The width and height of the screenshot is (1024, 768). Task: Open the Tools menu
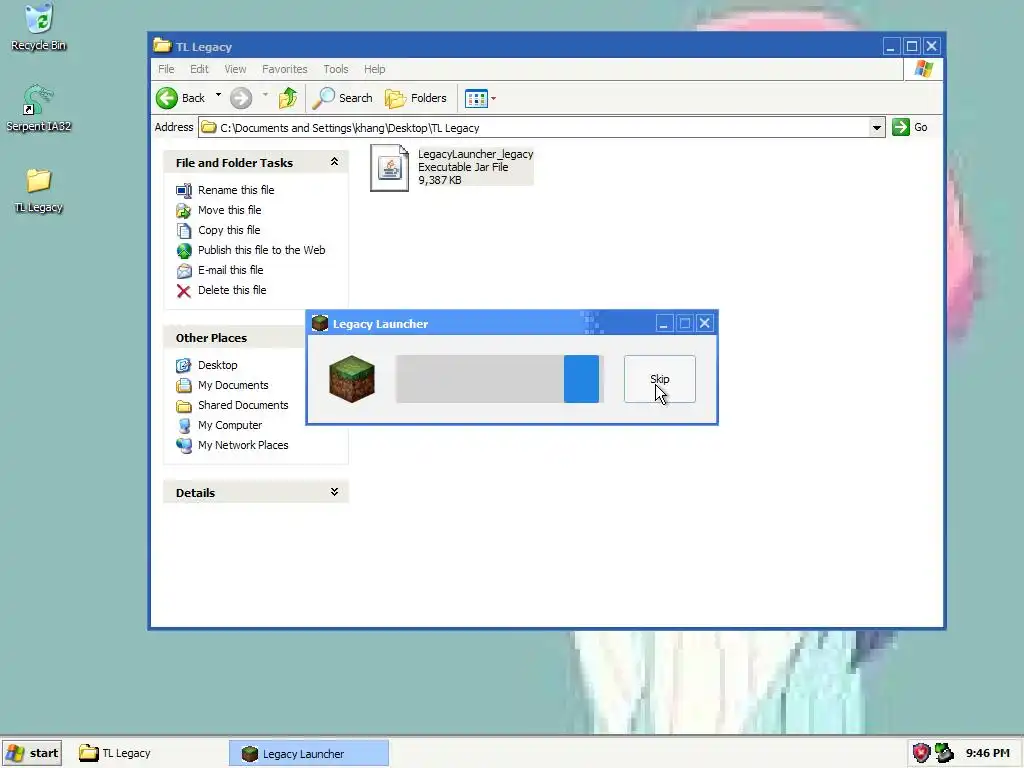pyautogui.click(x=336, y=69)
